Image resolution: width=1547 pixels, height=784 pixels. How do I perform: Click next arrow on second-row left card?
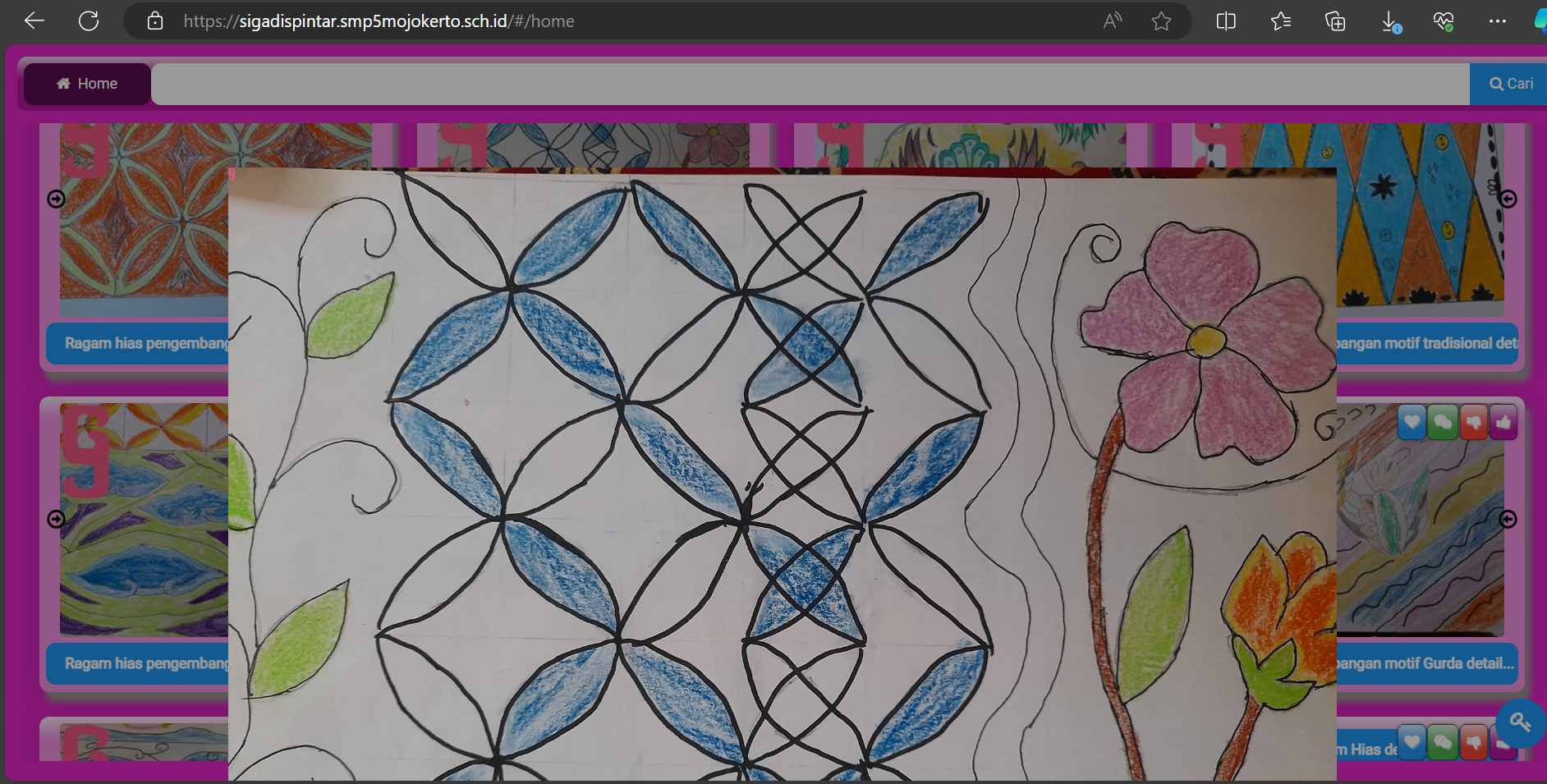(56, 519)
